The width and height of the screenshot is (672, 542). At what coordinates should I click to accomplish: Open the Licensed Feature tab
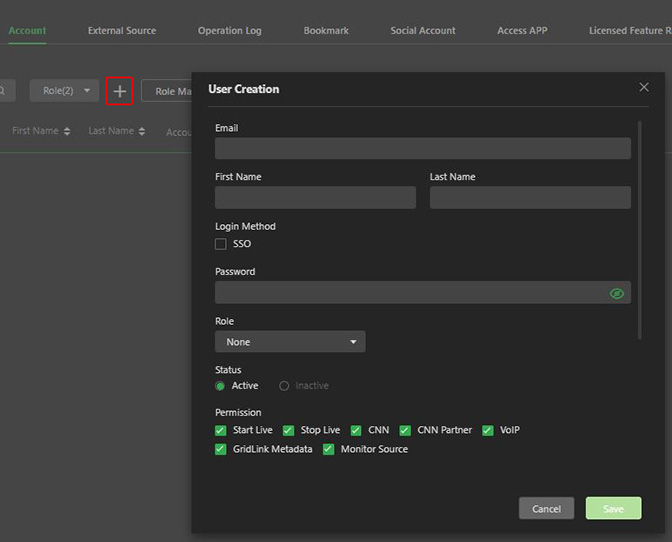pos(630,30)
